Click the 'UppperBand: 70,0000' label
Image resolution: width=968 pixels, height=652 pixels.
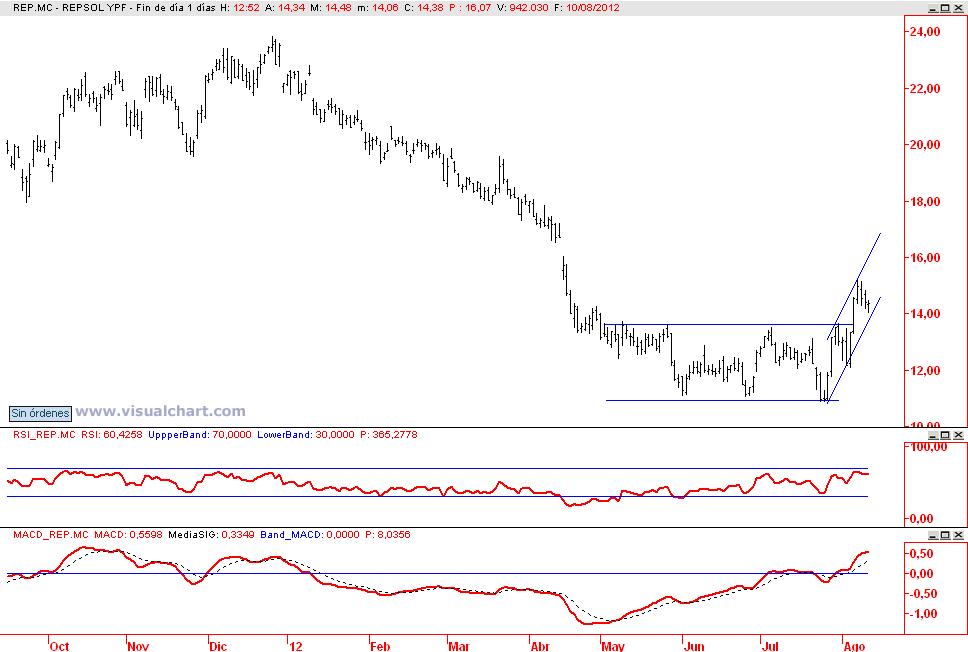click(x=199, y=435)
